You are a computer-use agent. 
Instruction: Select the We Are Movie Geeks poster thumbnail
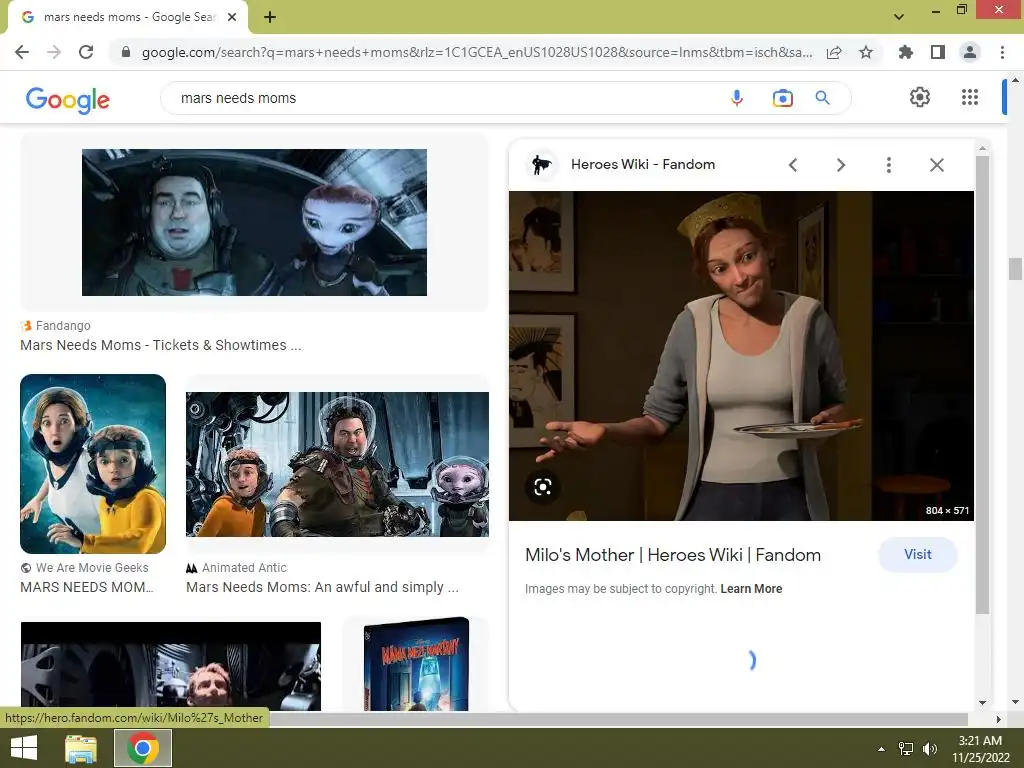tap(93, 464)
